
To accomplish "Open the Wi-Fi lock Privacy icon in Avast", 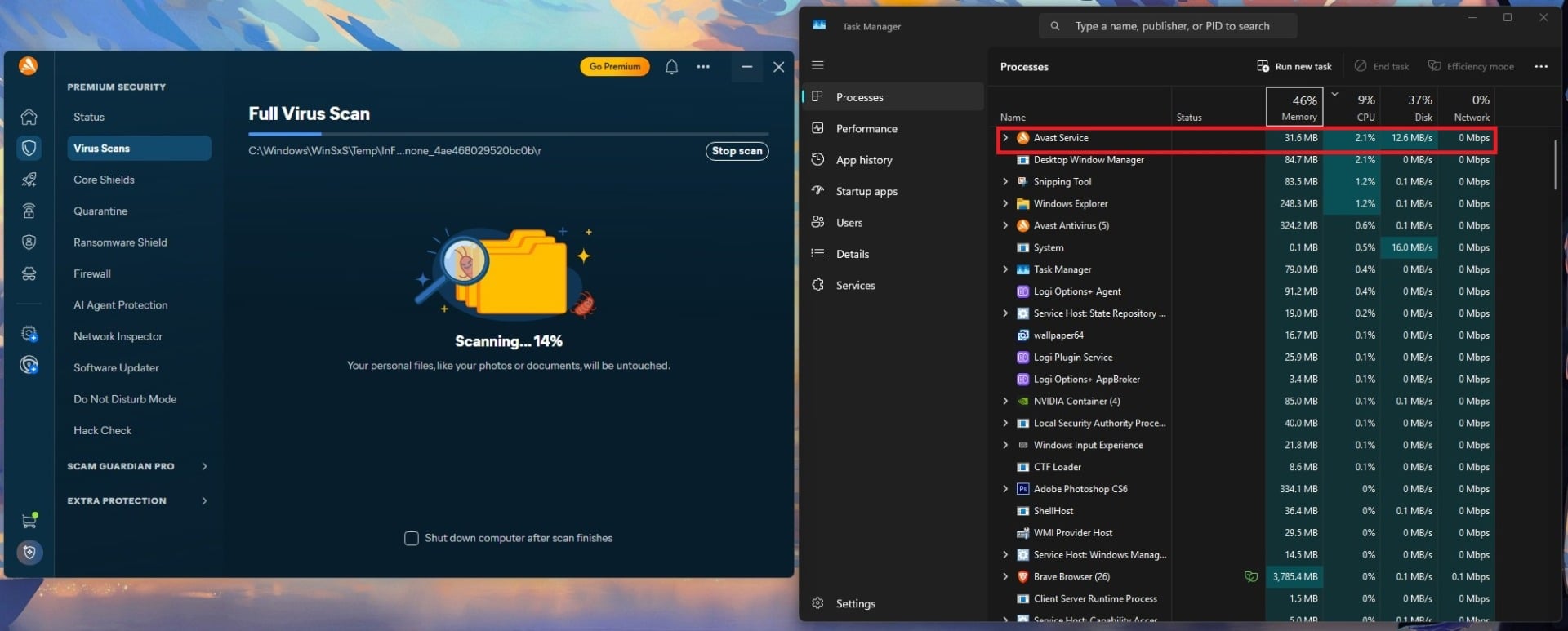I will pyautogui.click(x=29, y=211).
